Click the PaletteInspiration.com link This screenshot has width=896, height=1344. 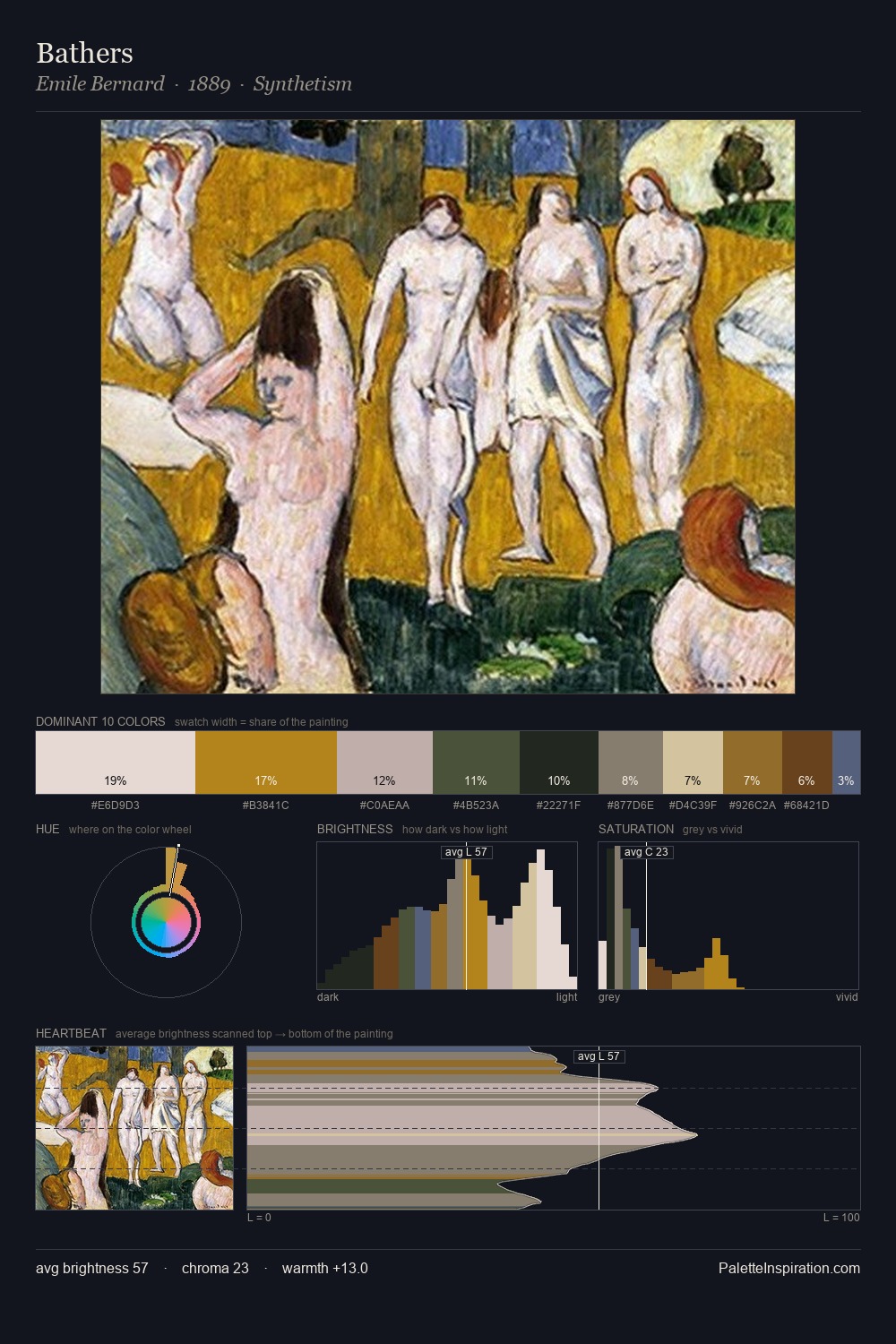789,1268
